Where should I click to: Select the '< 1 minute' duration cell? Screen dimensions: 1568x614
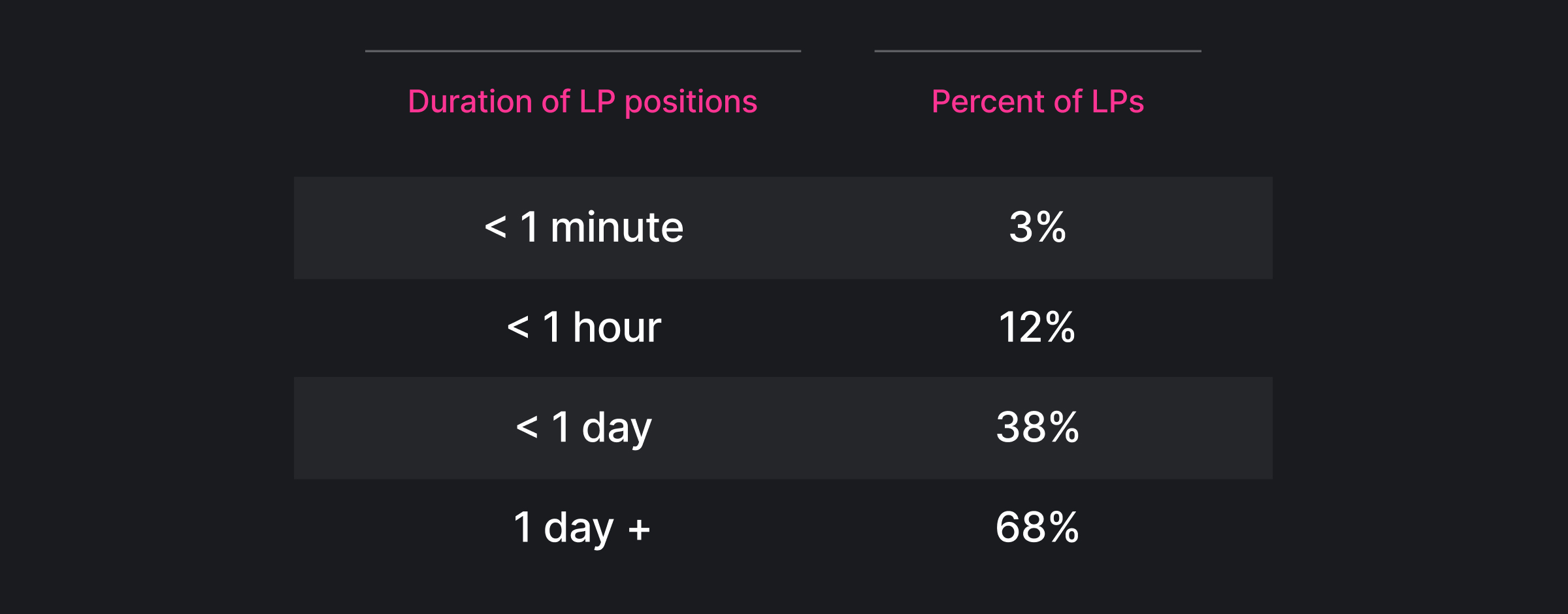pyautogui.click(x=583, y=227)
